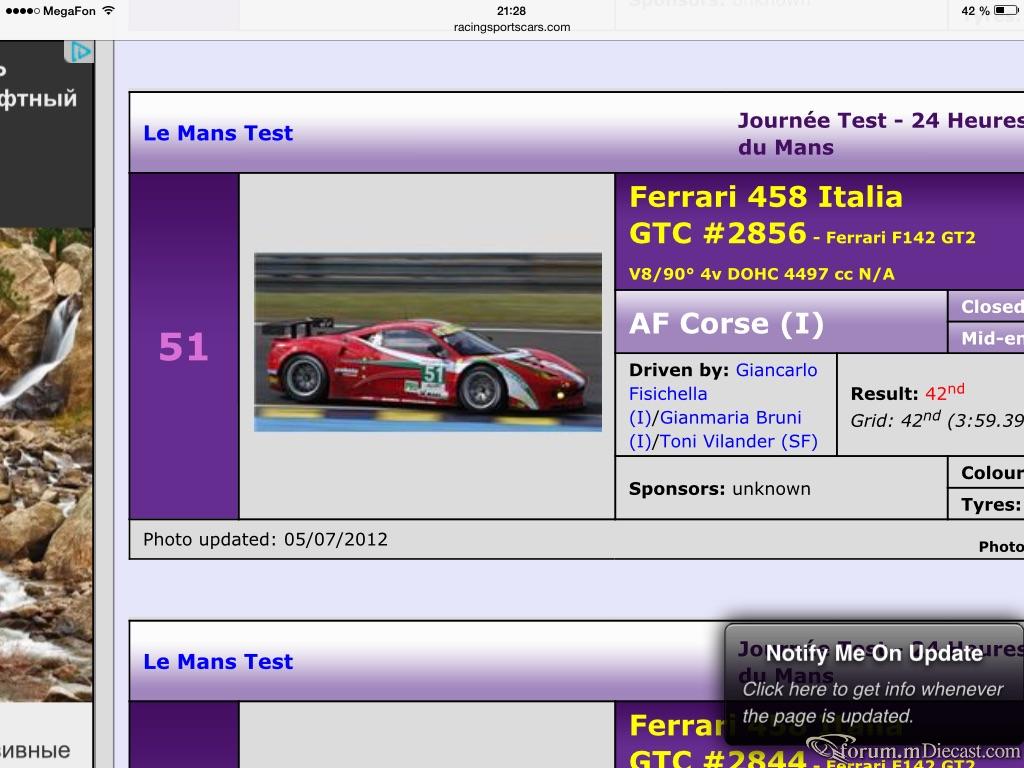This screenshot has width=1024, height=768.
Task: Select 'Sponsors: unknown' text
Action: (x=720, y=488)
